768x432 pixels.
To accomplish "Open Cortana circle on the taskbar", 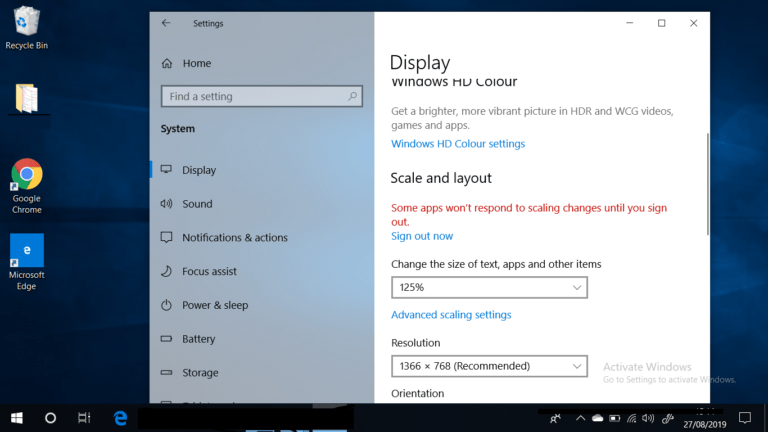I will (x=50, y=418).
